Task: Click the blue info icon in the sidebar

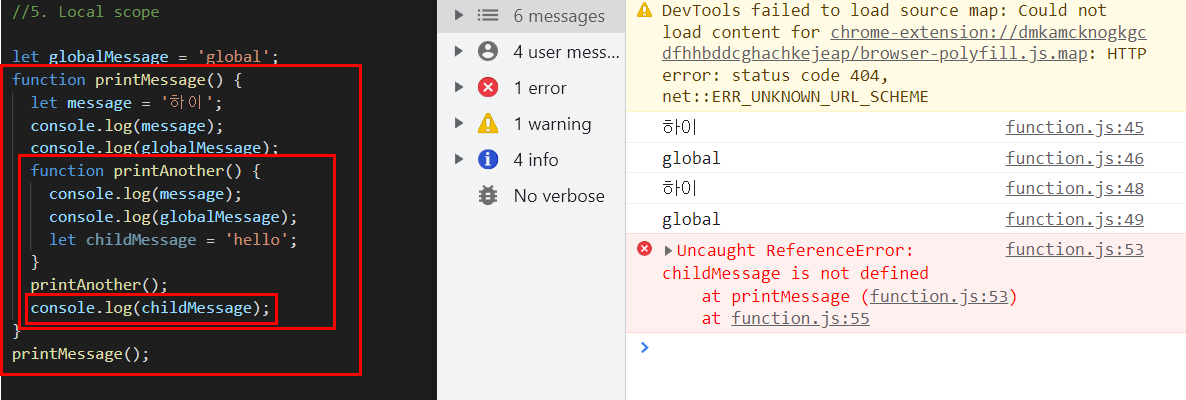Action: (489, 160)
